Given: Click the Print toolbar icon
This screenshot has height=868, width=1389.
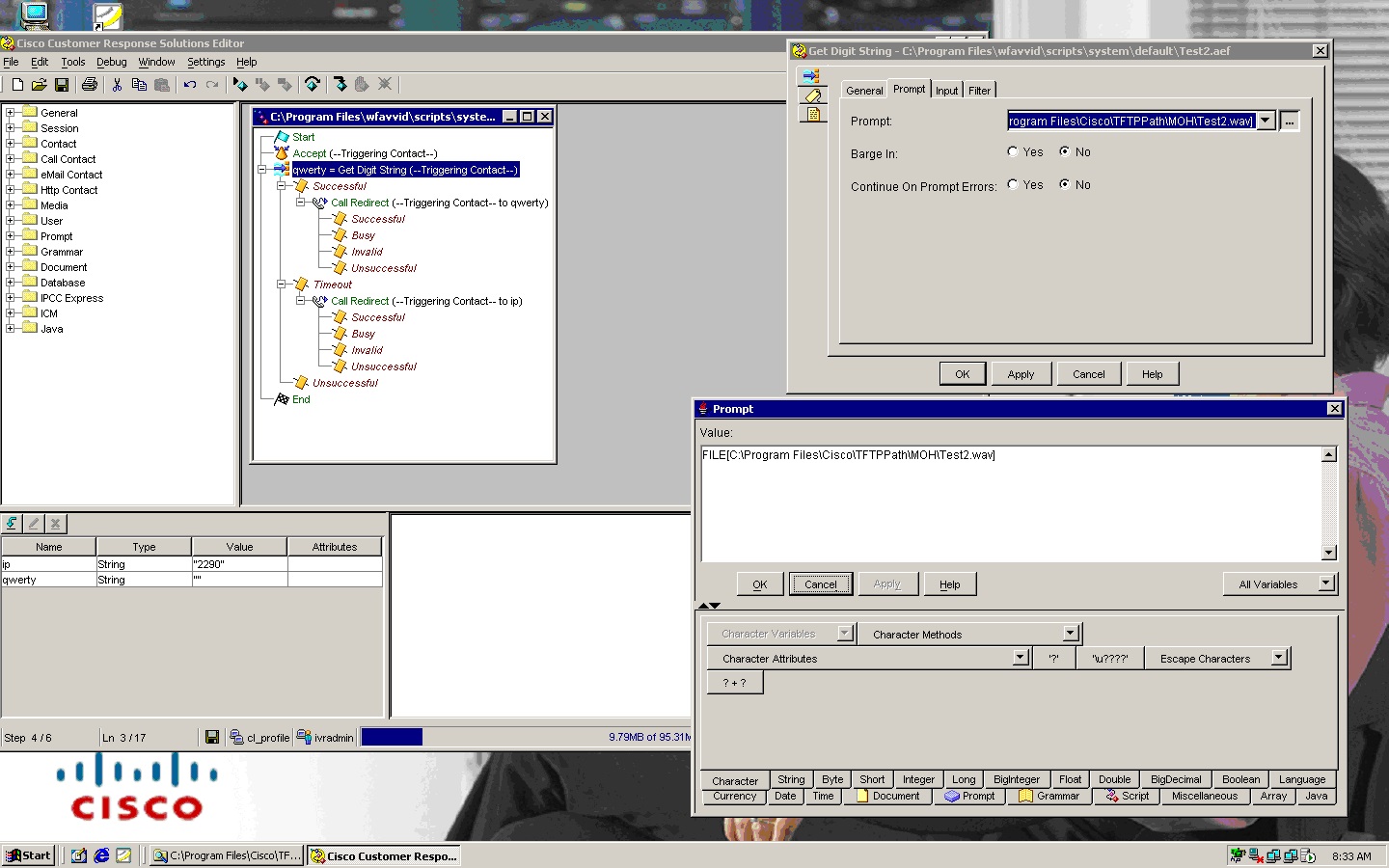Looking at the screenshot, I should click(90, 85).
